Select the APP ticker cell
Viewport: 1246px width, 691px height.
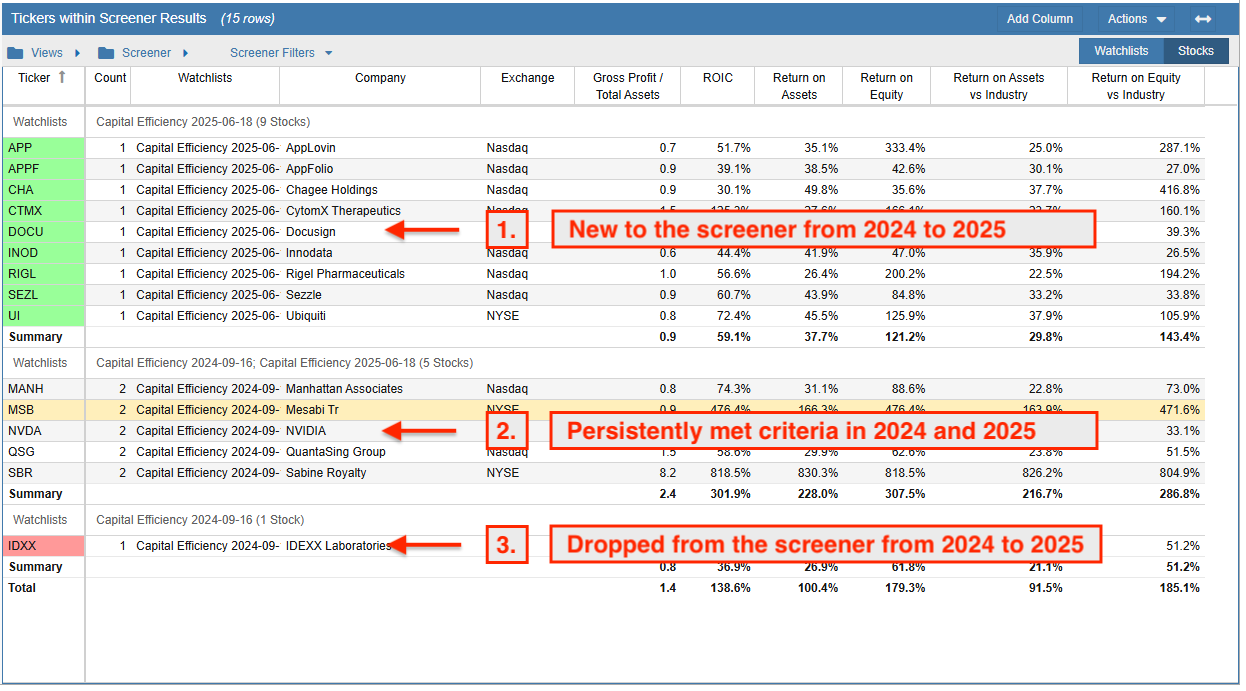pyautogui.click(x=44, y=148)
